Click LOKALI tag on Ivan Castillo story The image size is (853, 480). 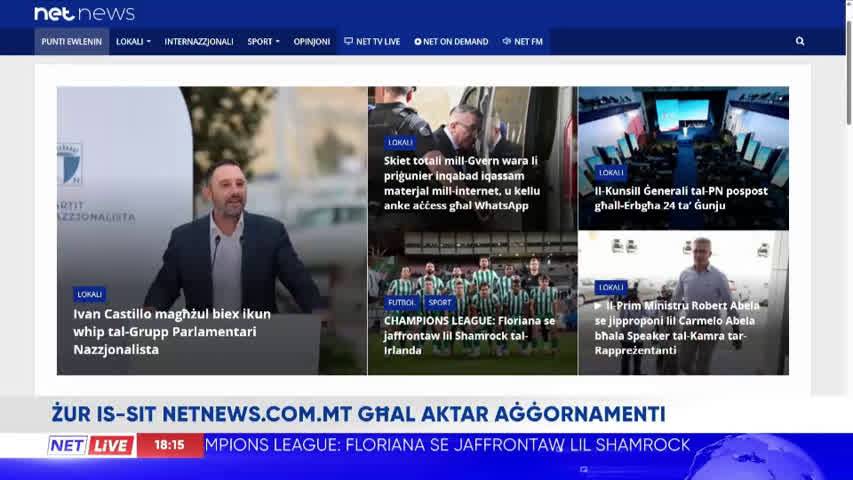89,294
